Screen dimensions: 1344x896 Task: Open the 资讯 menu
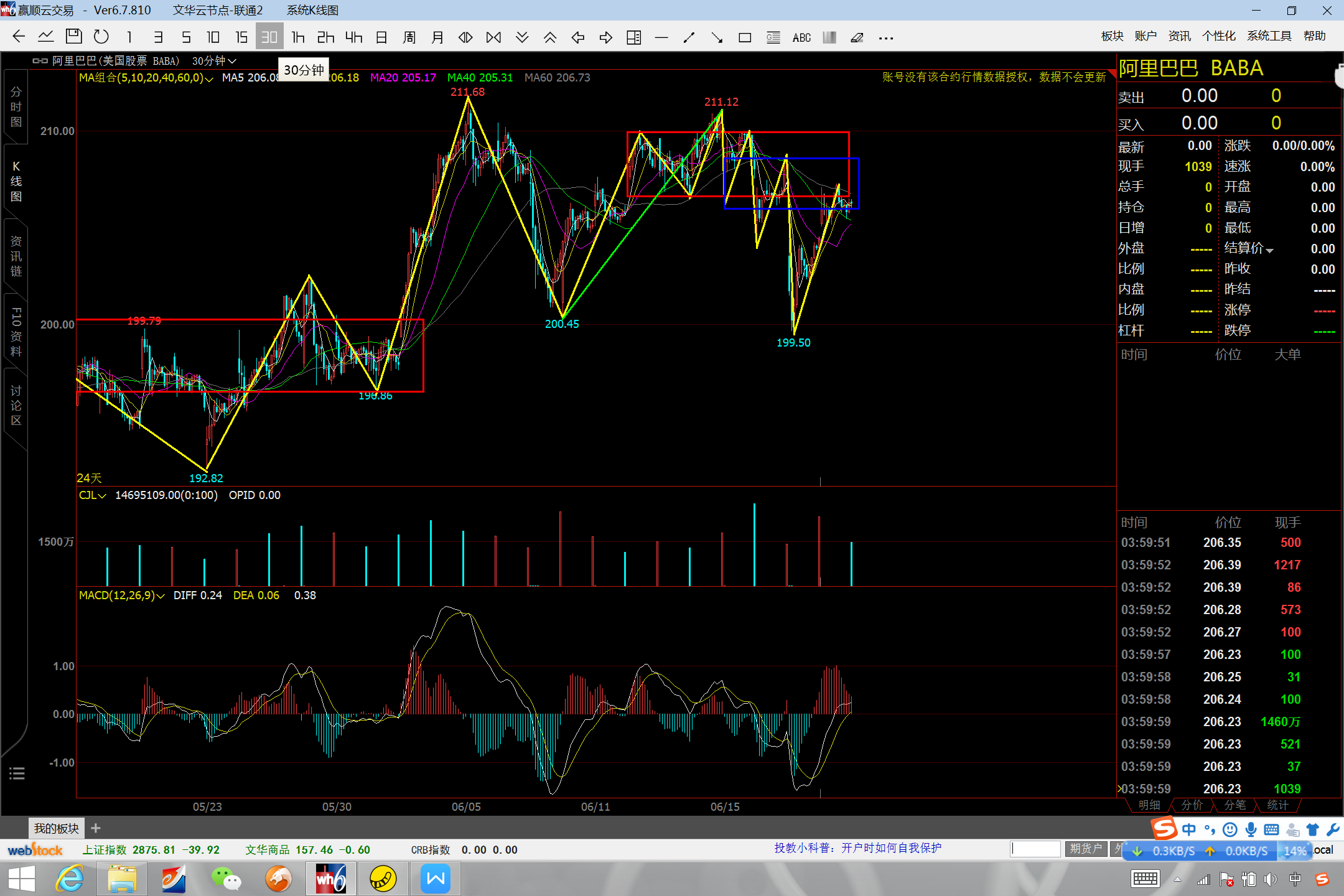1179,36
